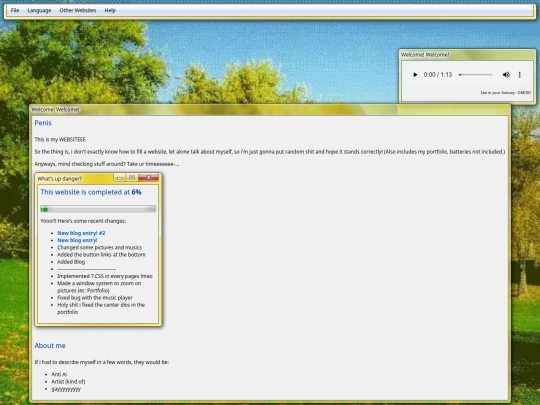Screen dimensions: 540x405
Task: Click 'Implemented 7.CSS in every pages lmao'
Action: 105,276
